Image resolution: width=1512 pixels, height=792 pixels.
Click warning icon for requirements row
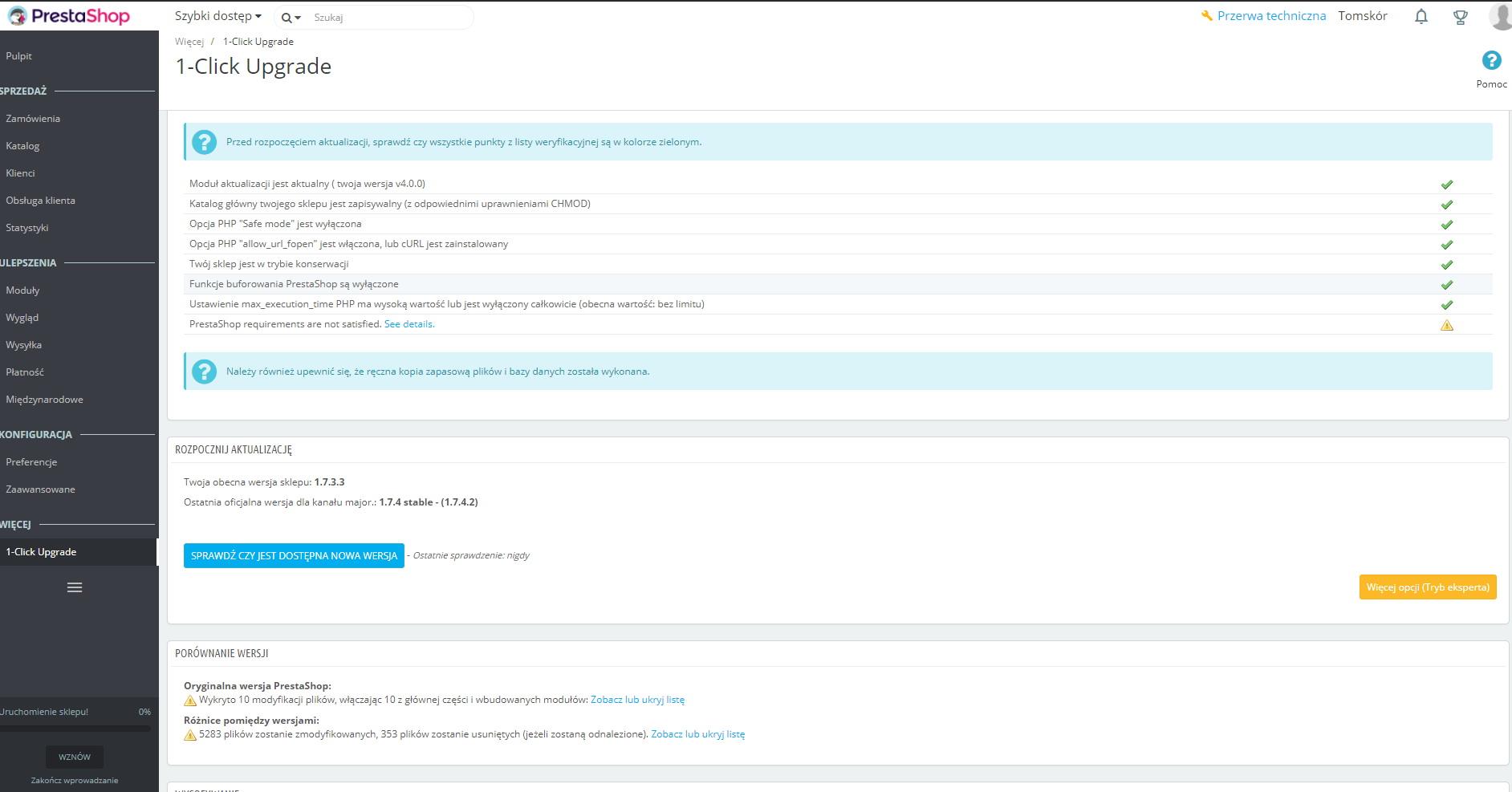point(1446,325)
